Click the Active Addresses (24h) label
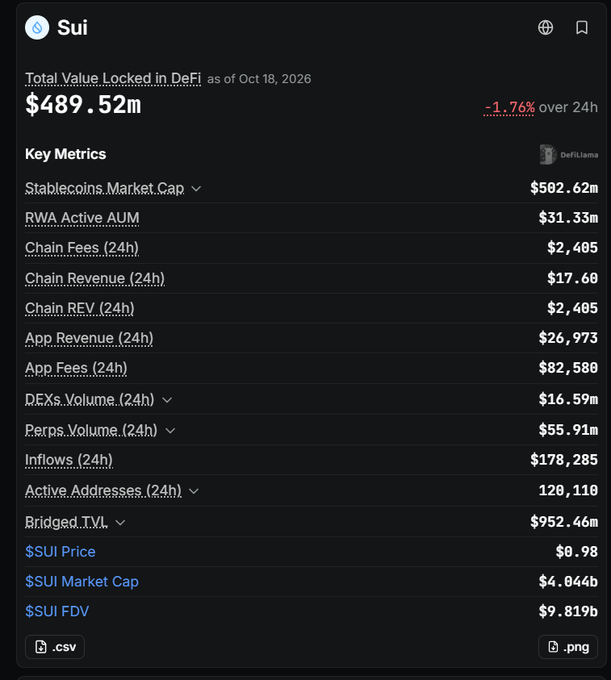This screenshot has width=611, height=680. pyautogui.click(x=103, y=490)
